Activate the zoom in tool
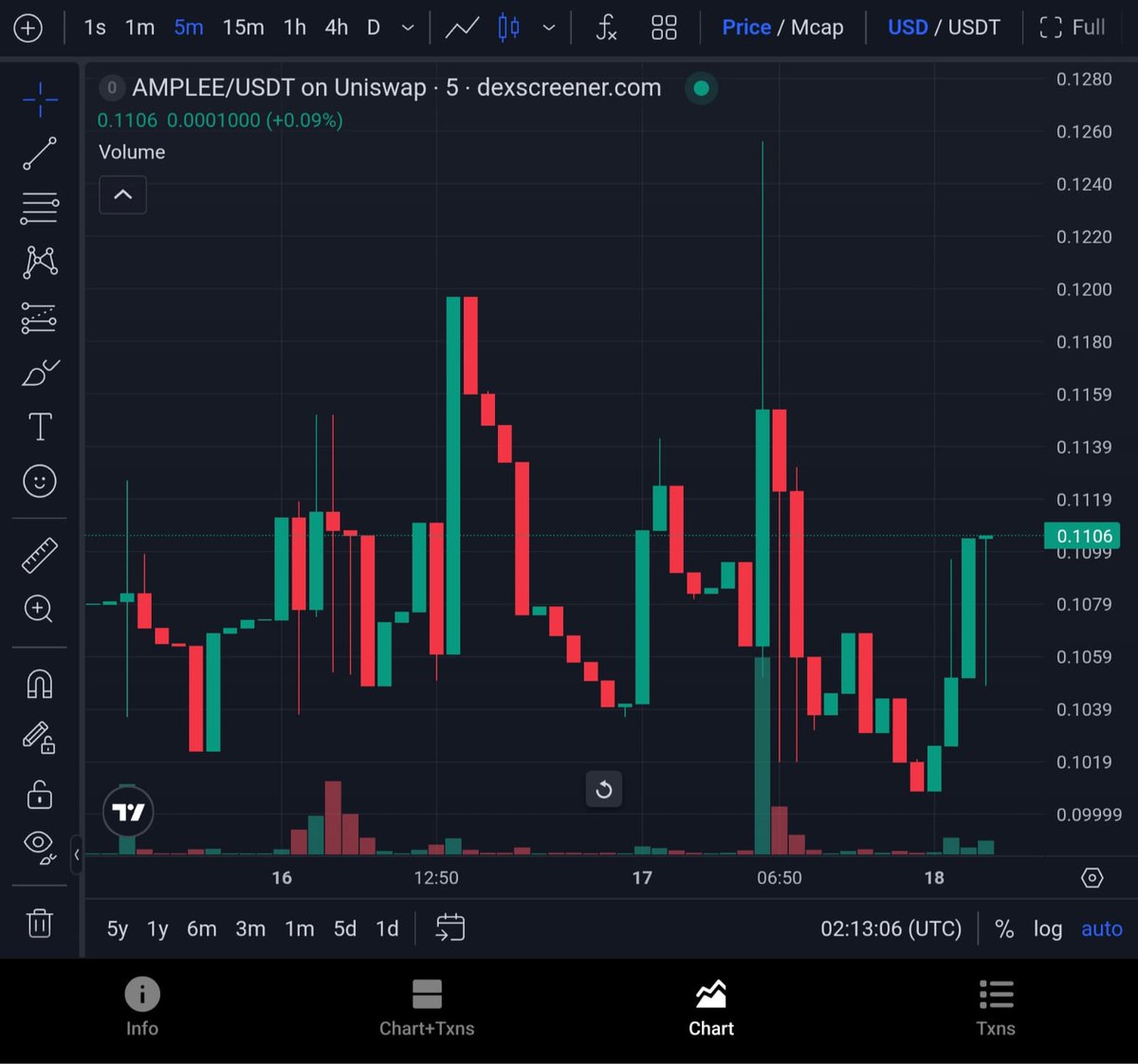This screenshot has width=1138, height=1064. 40,609
